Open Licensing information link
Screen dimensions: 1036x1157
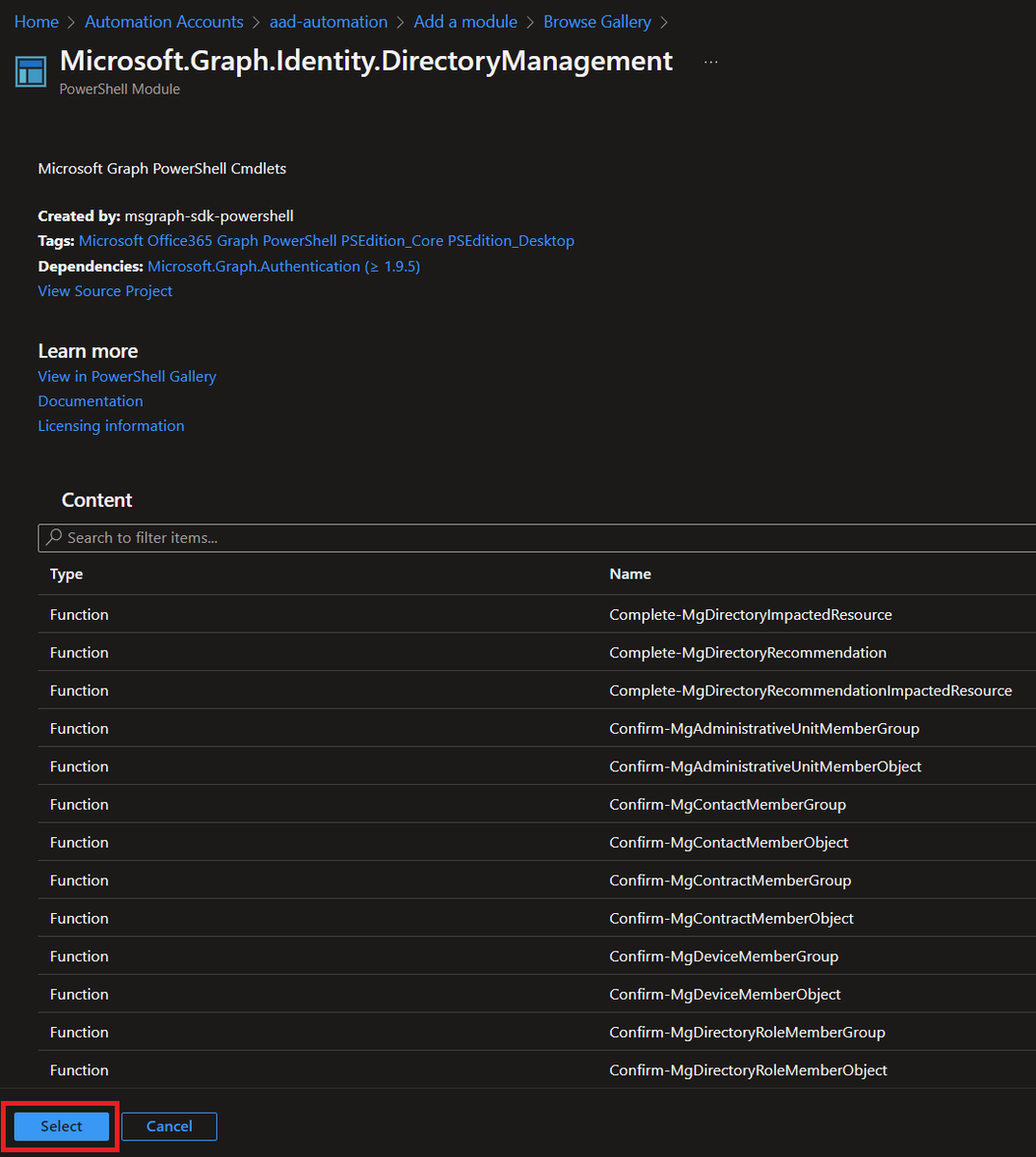coord(111,426)
